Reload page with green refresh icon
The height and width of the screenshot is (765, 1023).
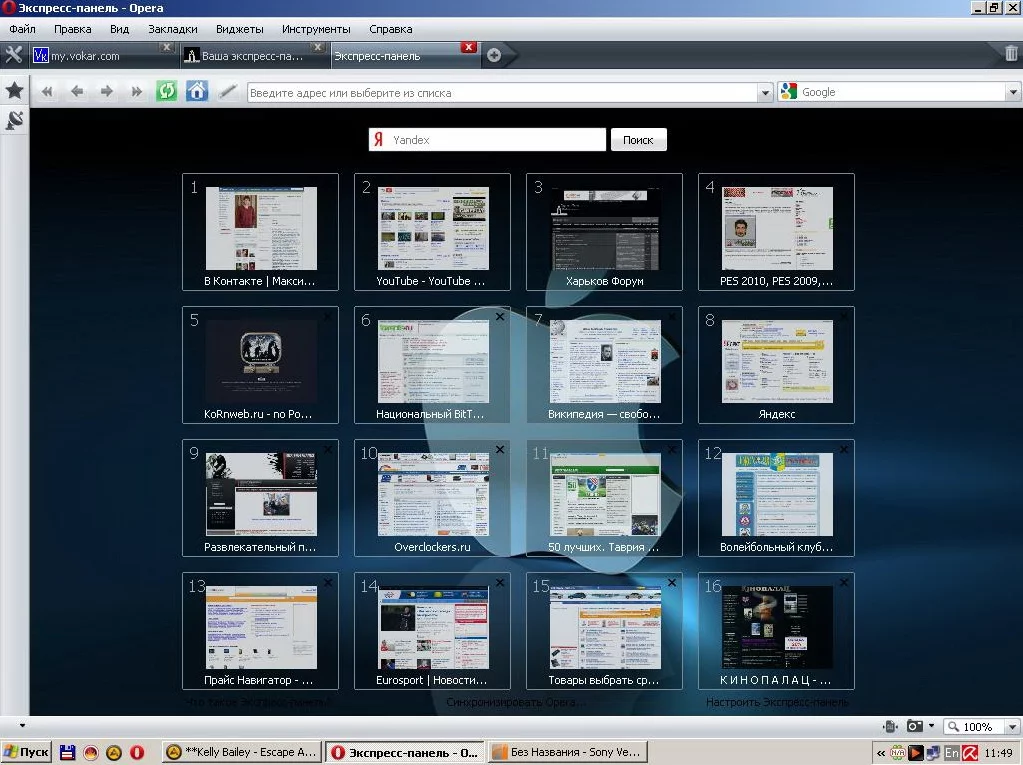click(166, 91)
